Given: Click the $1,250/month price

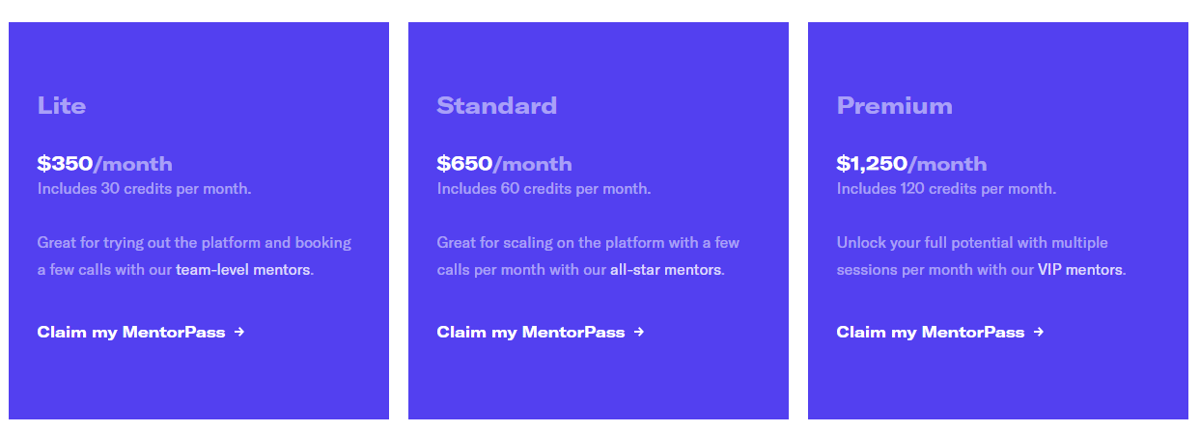Looking at the screenshot, I should [x=912, y=163].
